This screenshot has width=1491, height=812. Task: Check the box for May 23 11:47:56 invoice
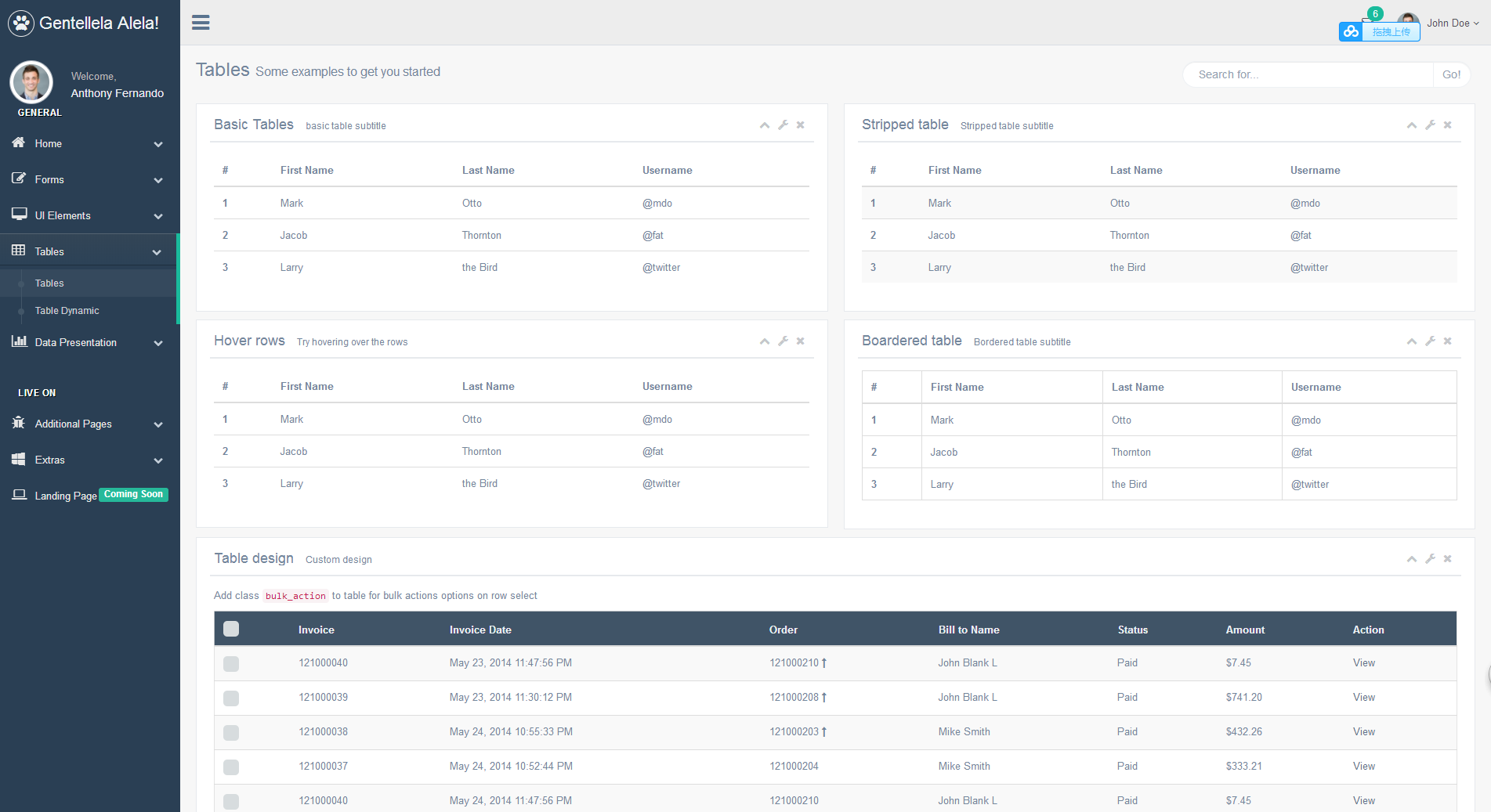coord(231,663)
